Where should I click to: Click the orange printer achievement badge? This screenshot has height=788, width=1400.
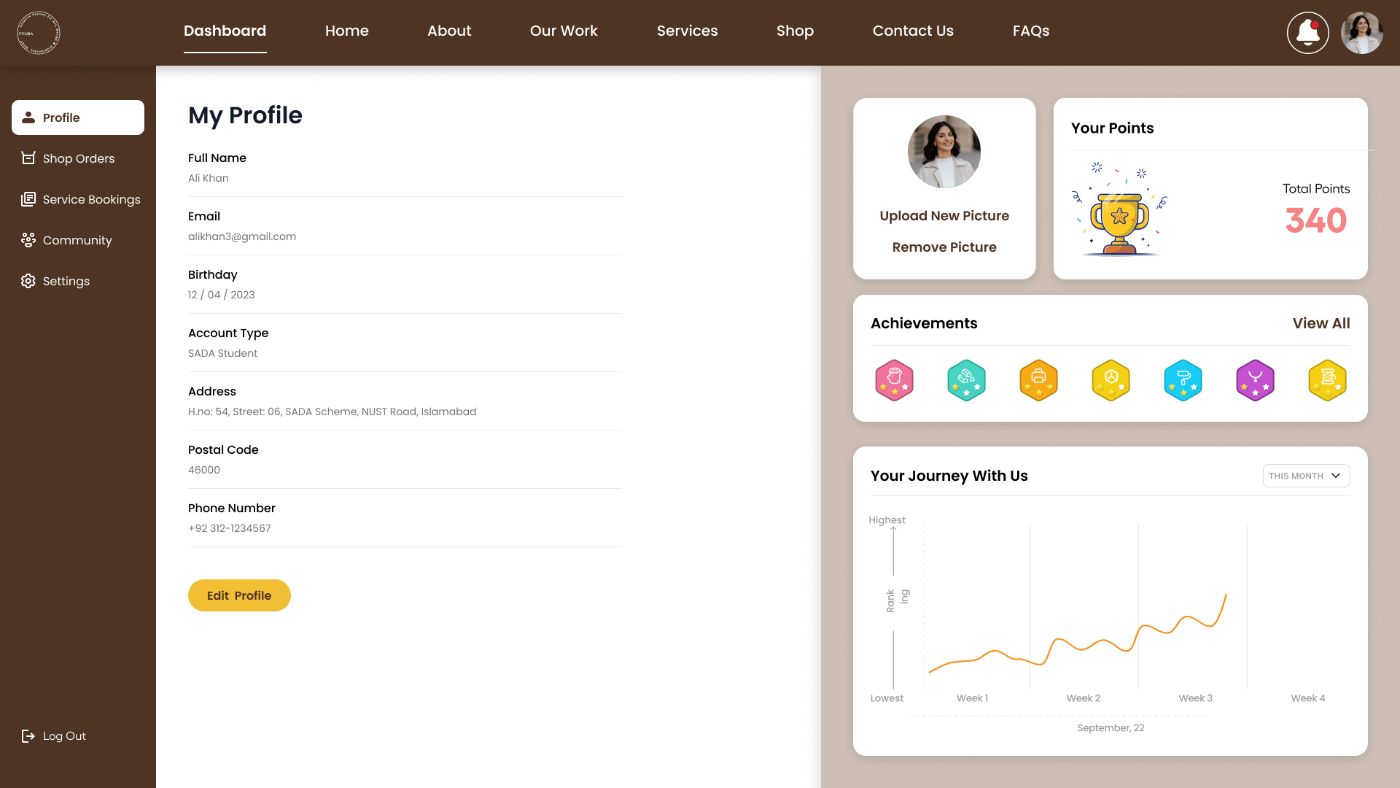coord(1038,381)
